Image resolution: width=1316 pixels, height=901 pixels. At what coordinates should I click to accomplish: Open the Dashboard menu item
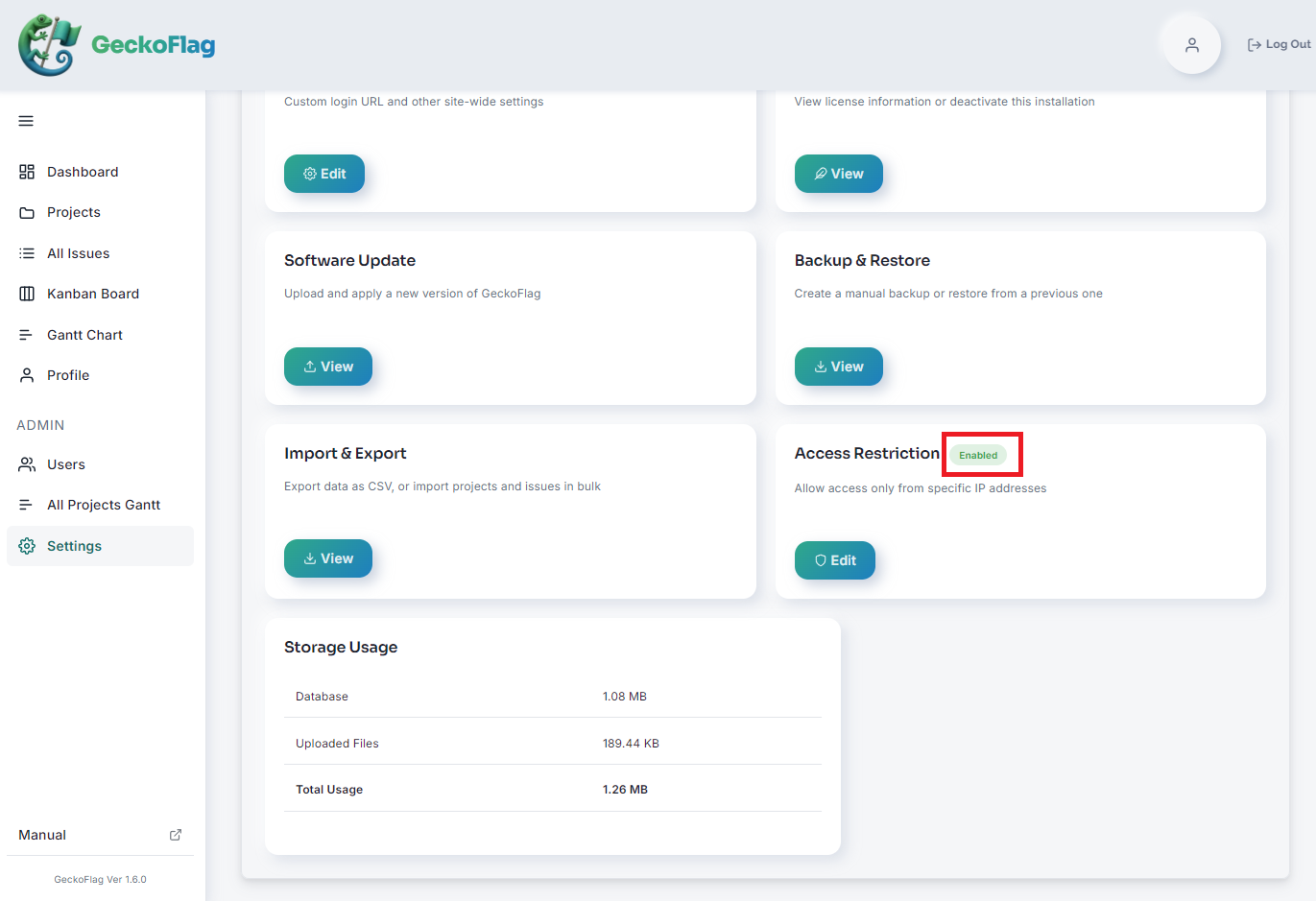tap(100, 172)
